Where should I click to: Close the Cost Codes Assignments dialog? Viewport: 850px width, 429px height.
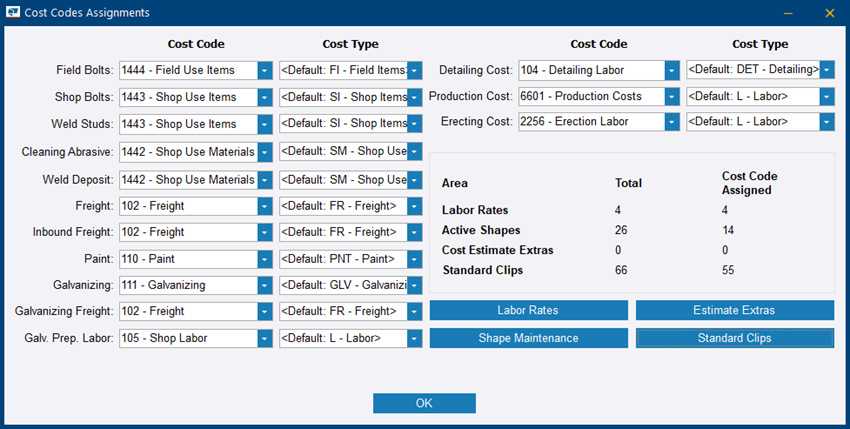[829, 13]
